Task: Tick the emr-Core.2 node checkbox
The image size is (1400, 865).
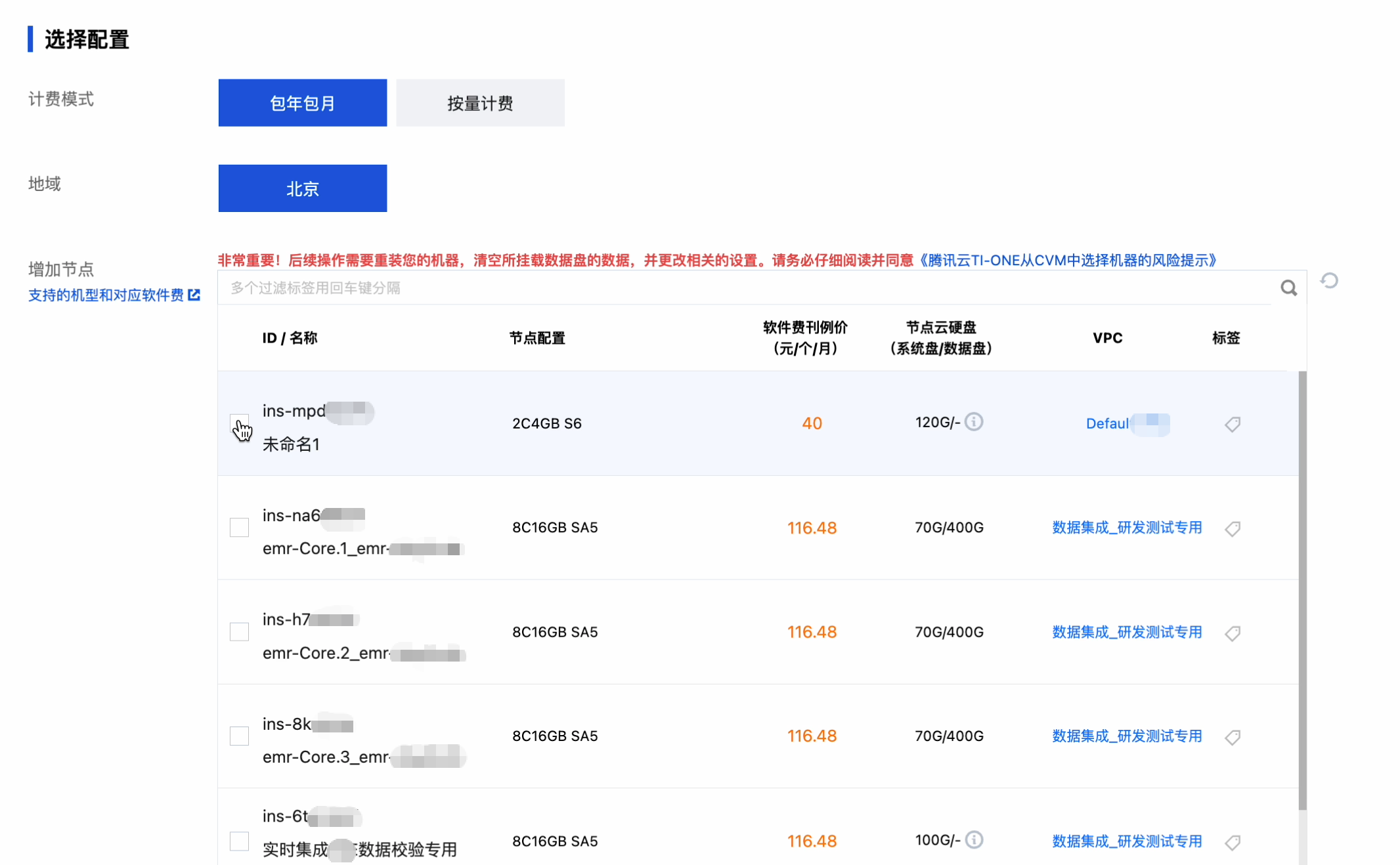Action: [x=239, y=631]
